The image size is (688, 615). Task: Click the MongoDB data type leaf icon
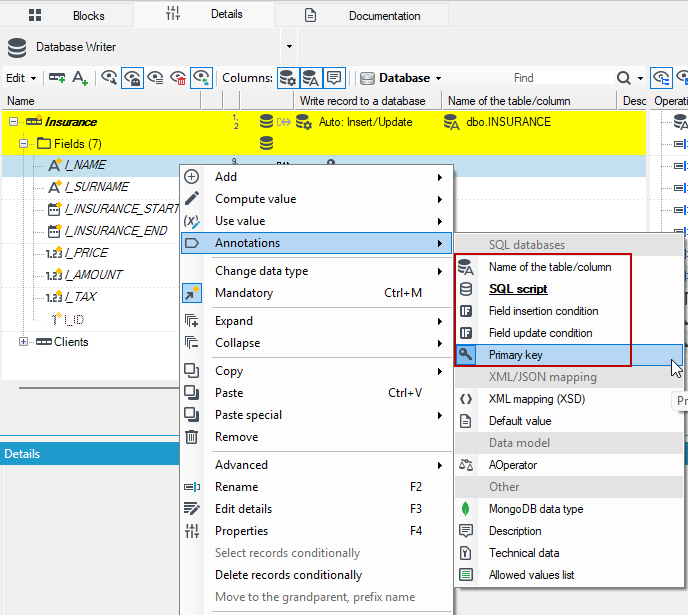click(466, 509)
